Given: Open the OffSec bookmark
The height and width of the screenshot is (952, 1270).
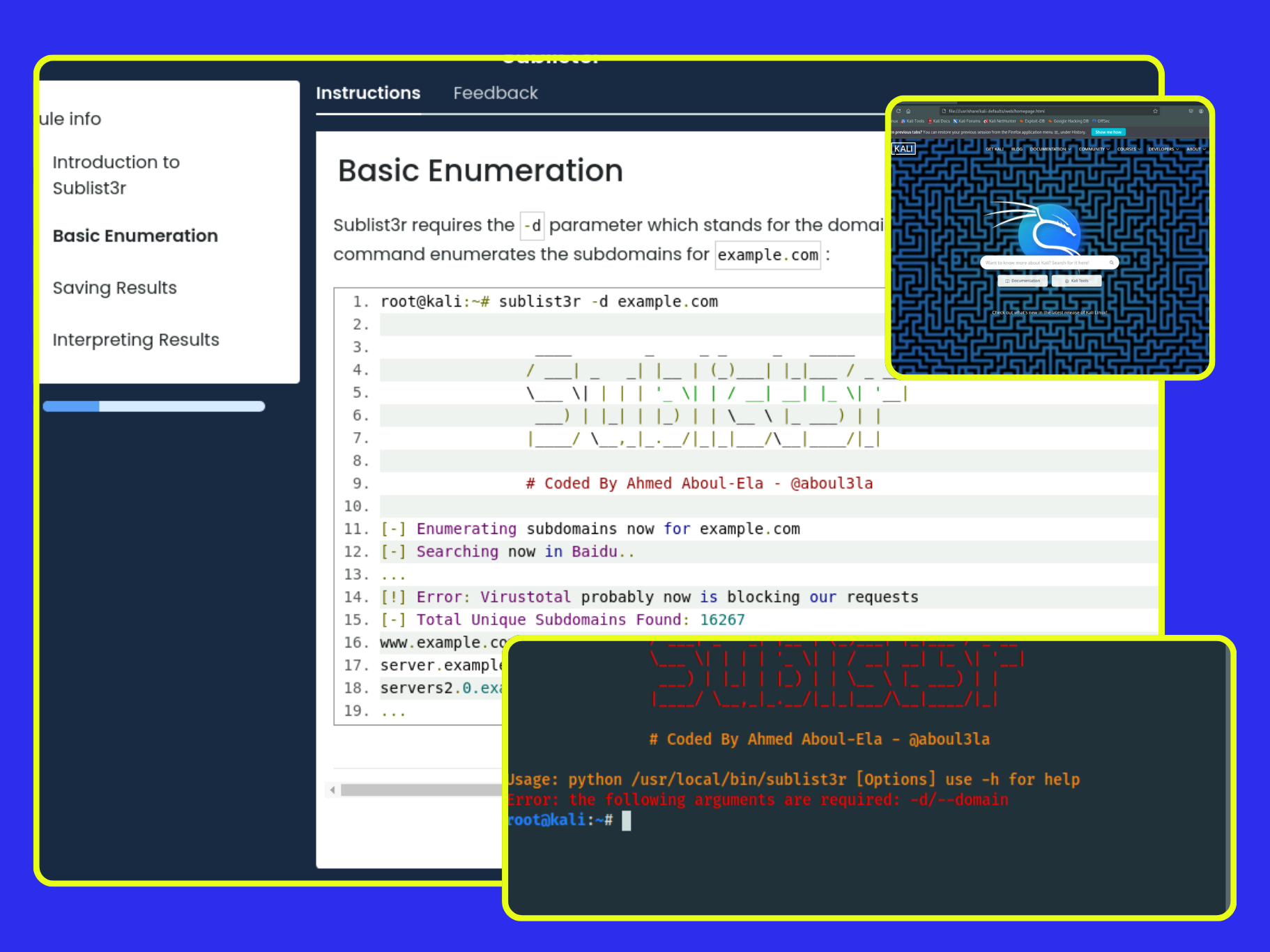Looking at the screenshot, I should [1101, 121].
